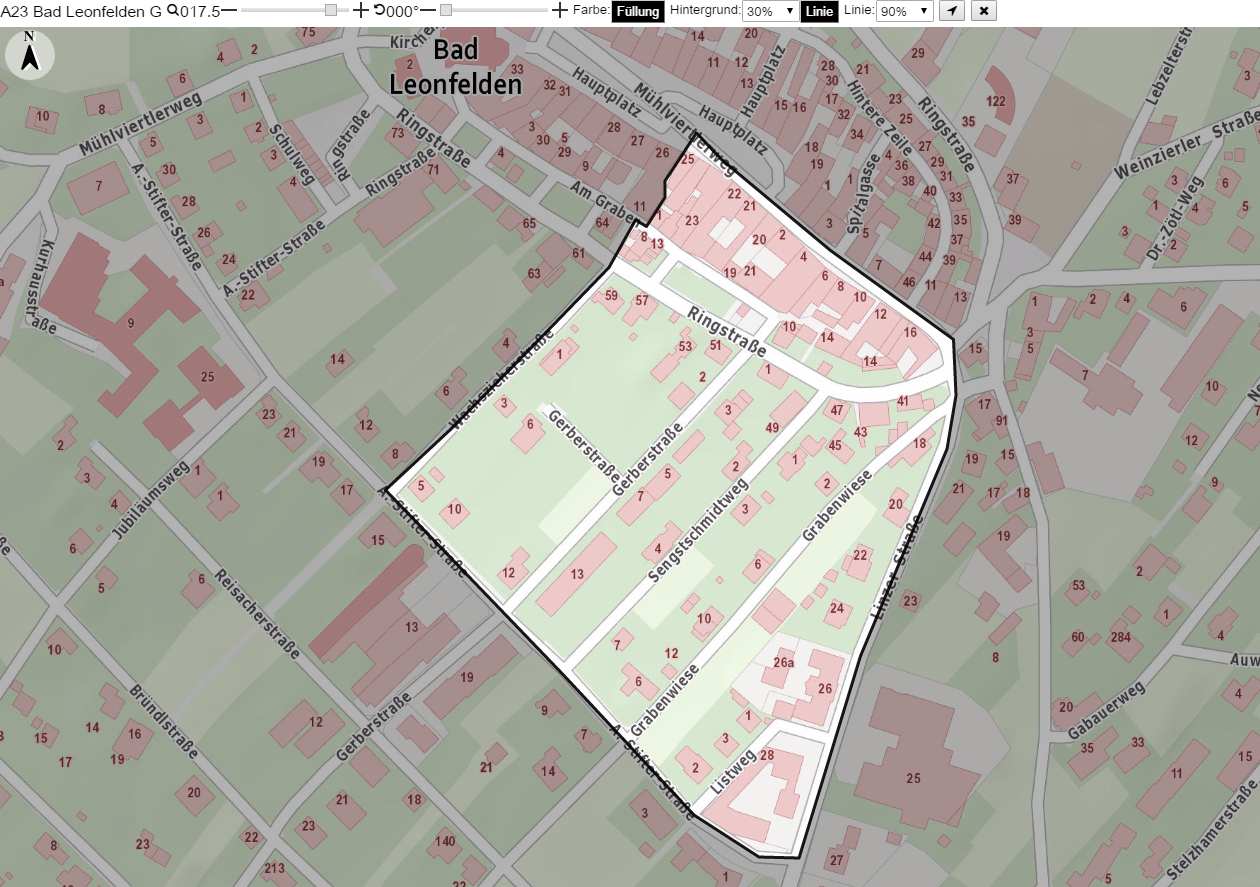Open the Hintergrund 30% dropdown
Screen dimensions: 1260x887
coord(770,11)
